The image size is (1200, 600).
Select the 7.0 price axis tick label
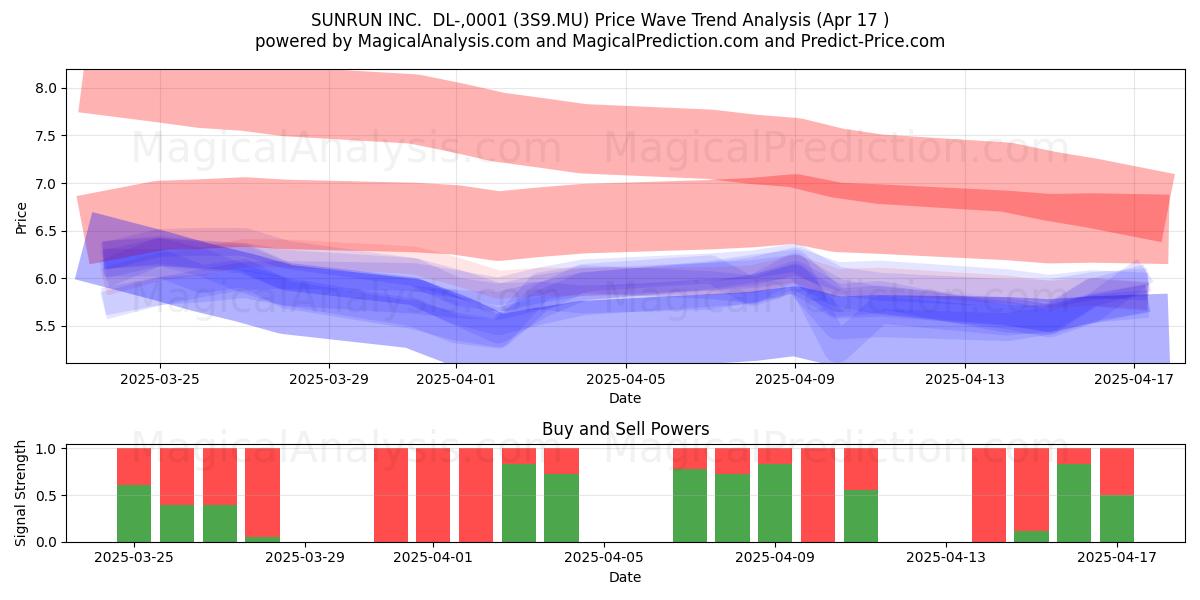46,184
